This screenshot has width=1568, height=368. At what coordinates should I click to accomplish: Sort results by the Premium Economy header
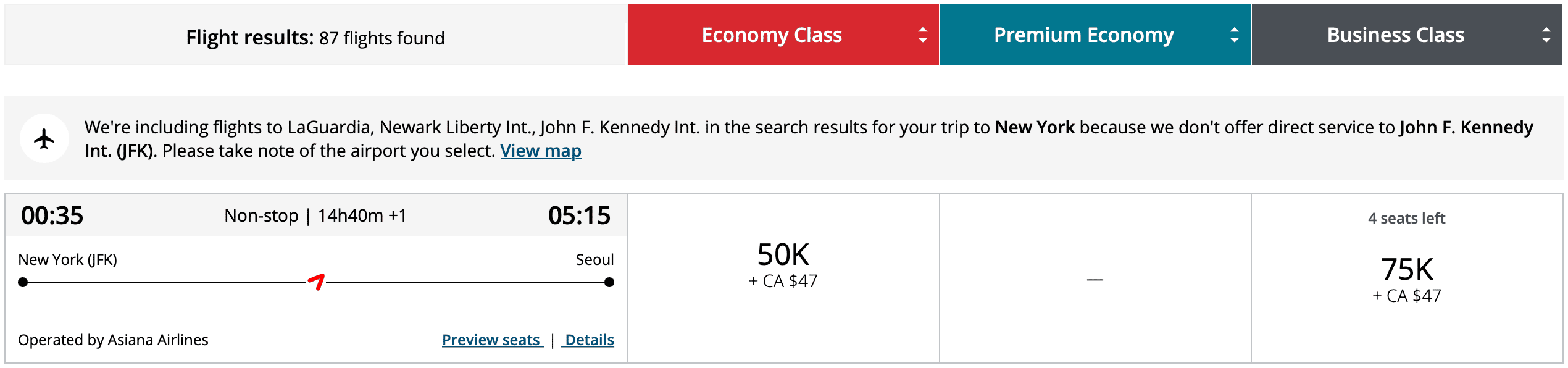1083,35
